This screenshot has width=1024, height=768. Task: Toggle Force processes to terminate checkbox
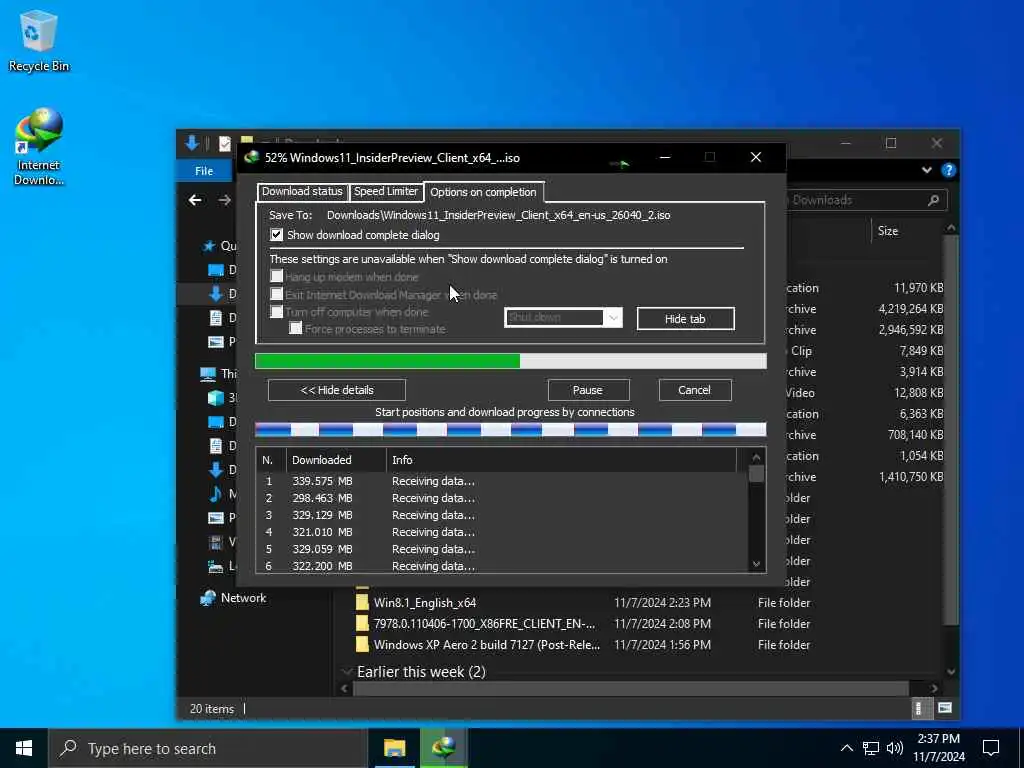coord(295,328)
